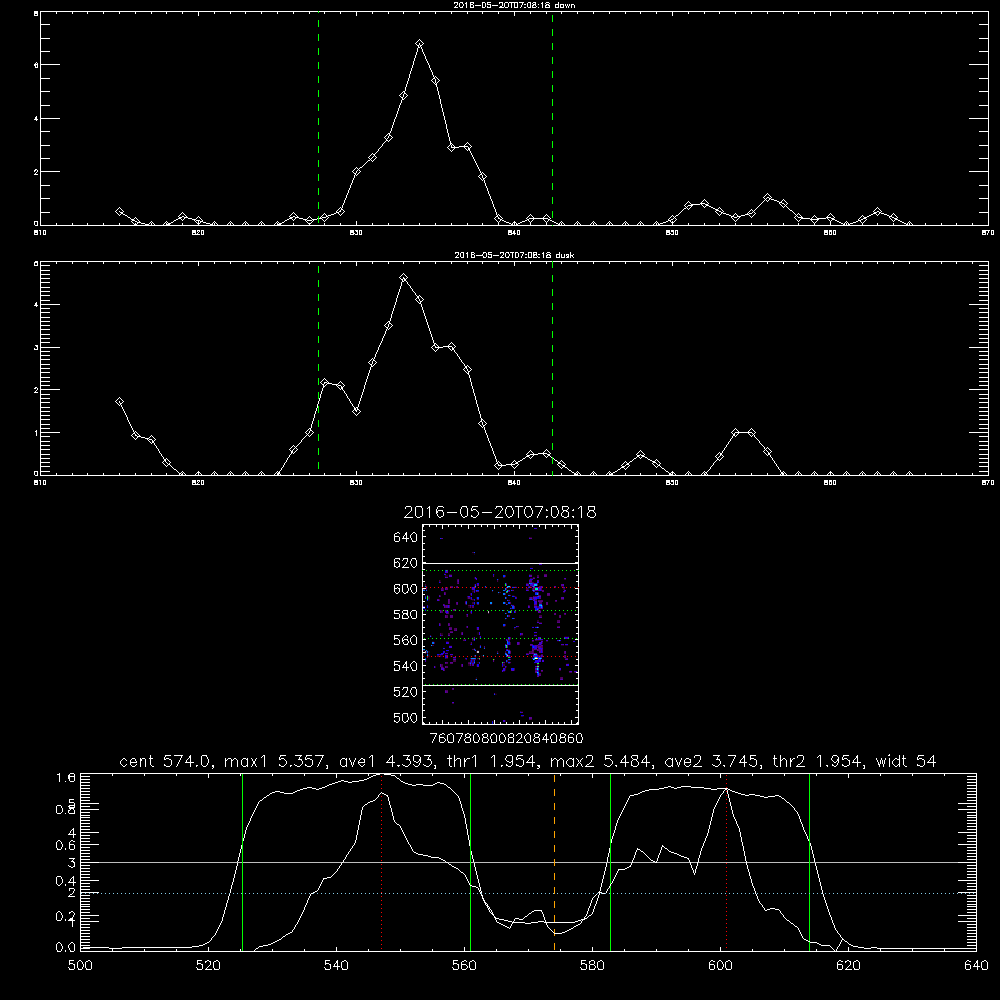This screenshot has height=1000, width=1000.
Task: Click the green boundary line near 525 in bottom plot
Action: coord(242,862)
